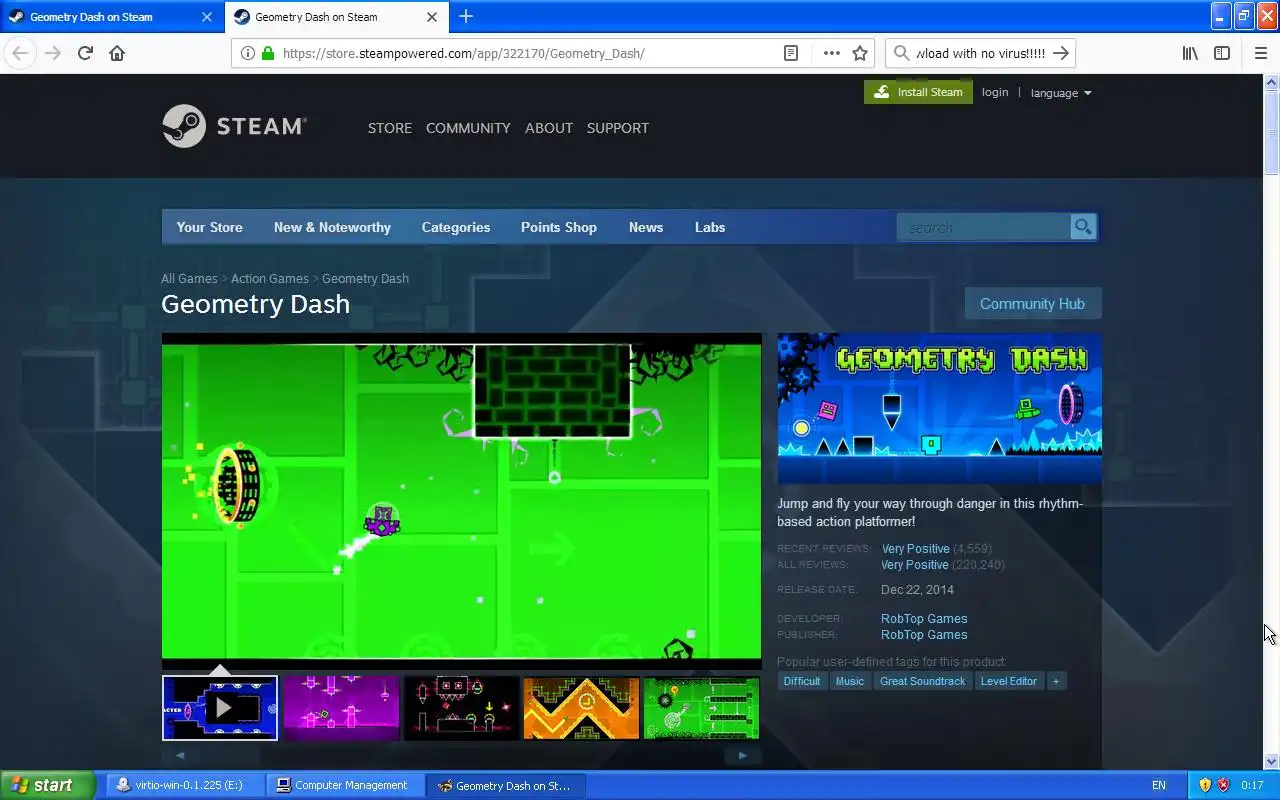Click the green padlock site info icon
The image size is (1280, 800).
pyautogui.click(x=268, y=53)
